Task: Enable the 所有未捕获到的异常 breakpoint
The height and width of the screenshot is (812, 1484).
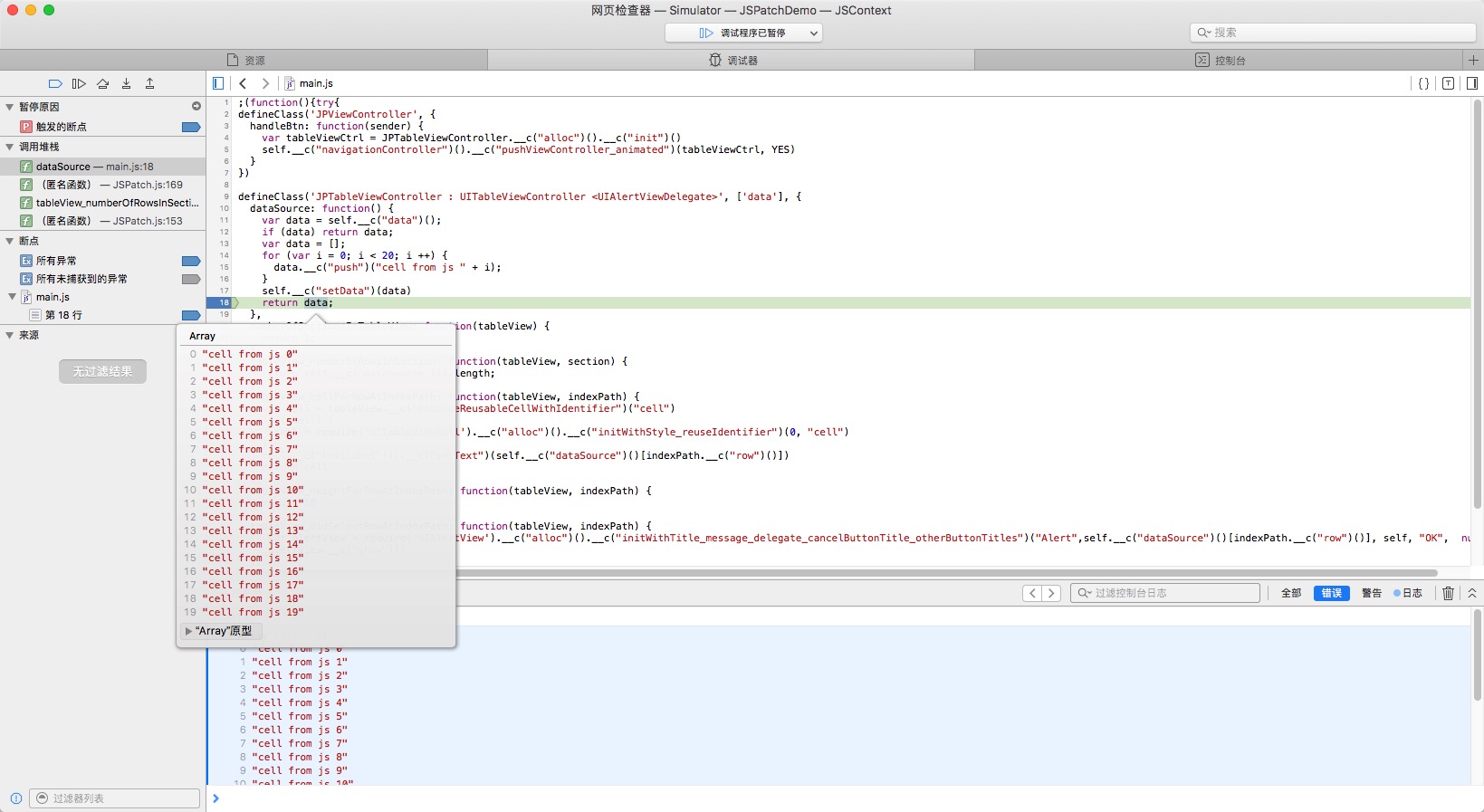Action: tap(190, 279)
